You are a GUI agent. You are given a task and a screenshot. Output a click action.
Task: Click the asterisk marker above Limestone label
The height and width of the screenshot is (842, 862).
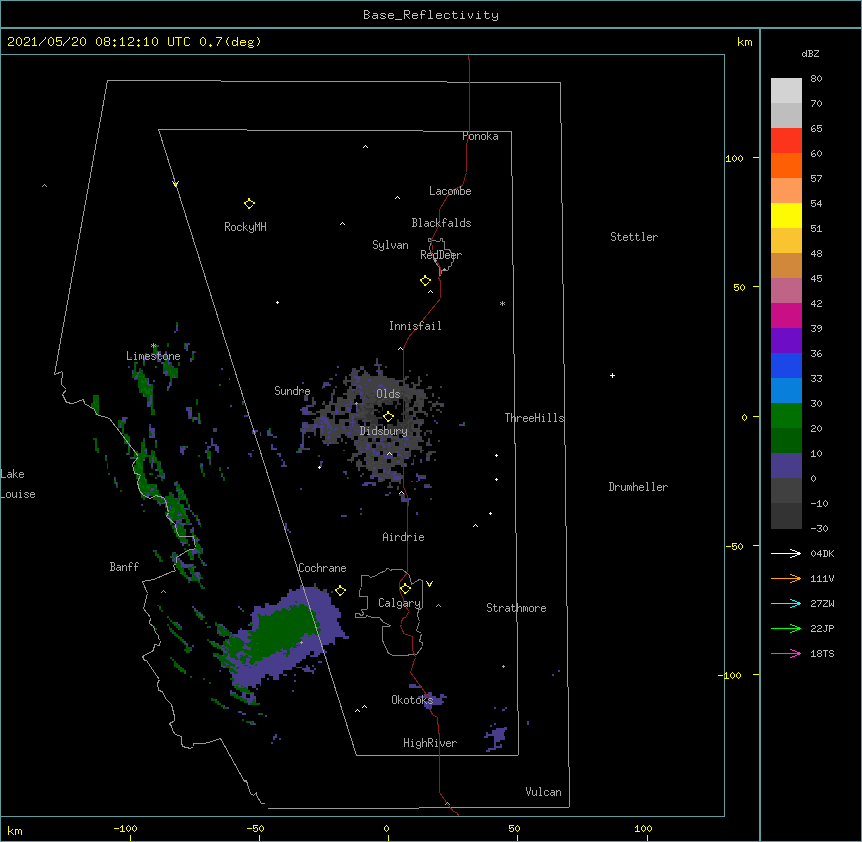tap(154, 346)
